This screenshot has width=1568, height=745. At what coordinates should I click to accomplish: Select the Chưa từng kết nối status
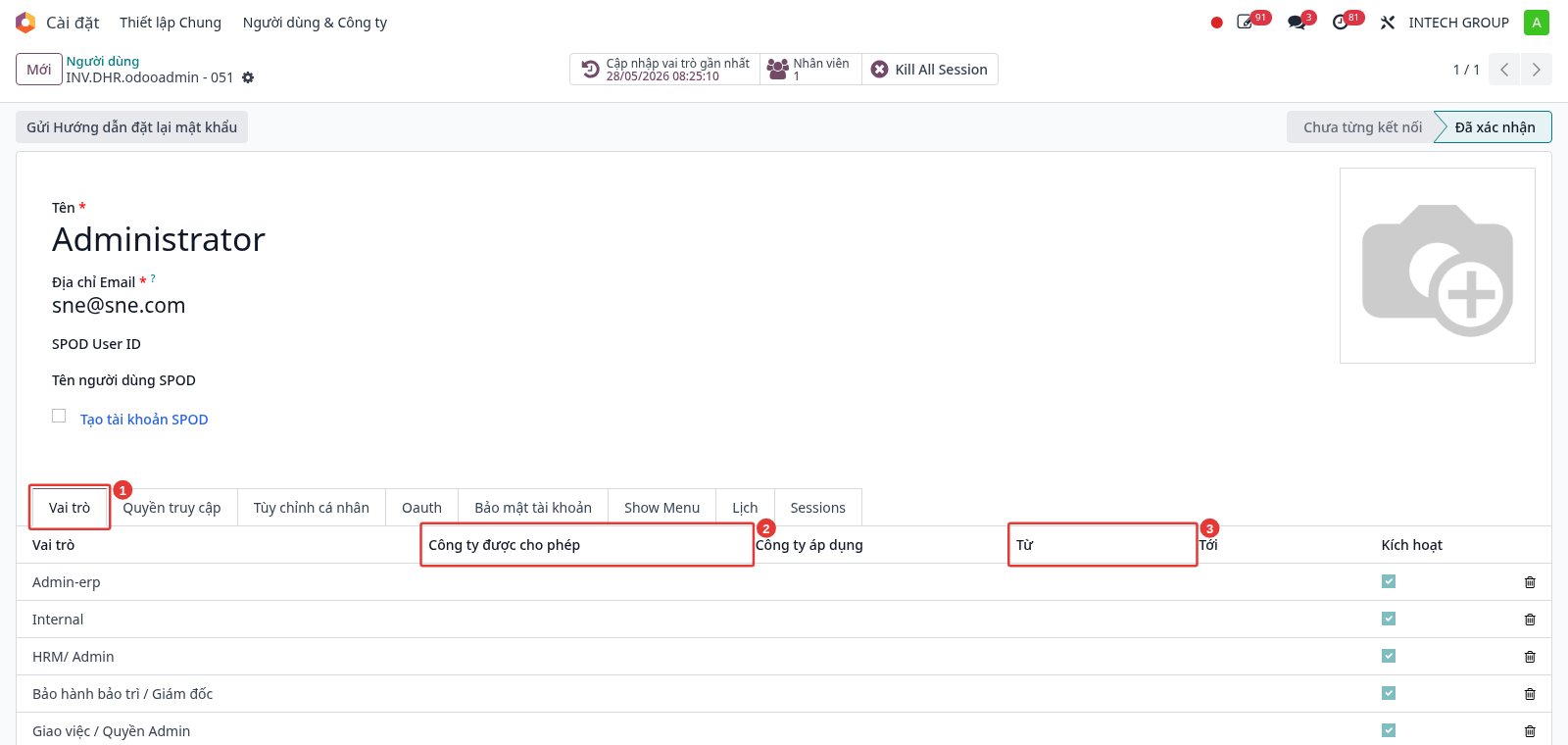coord(1362,127)
